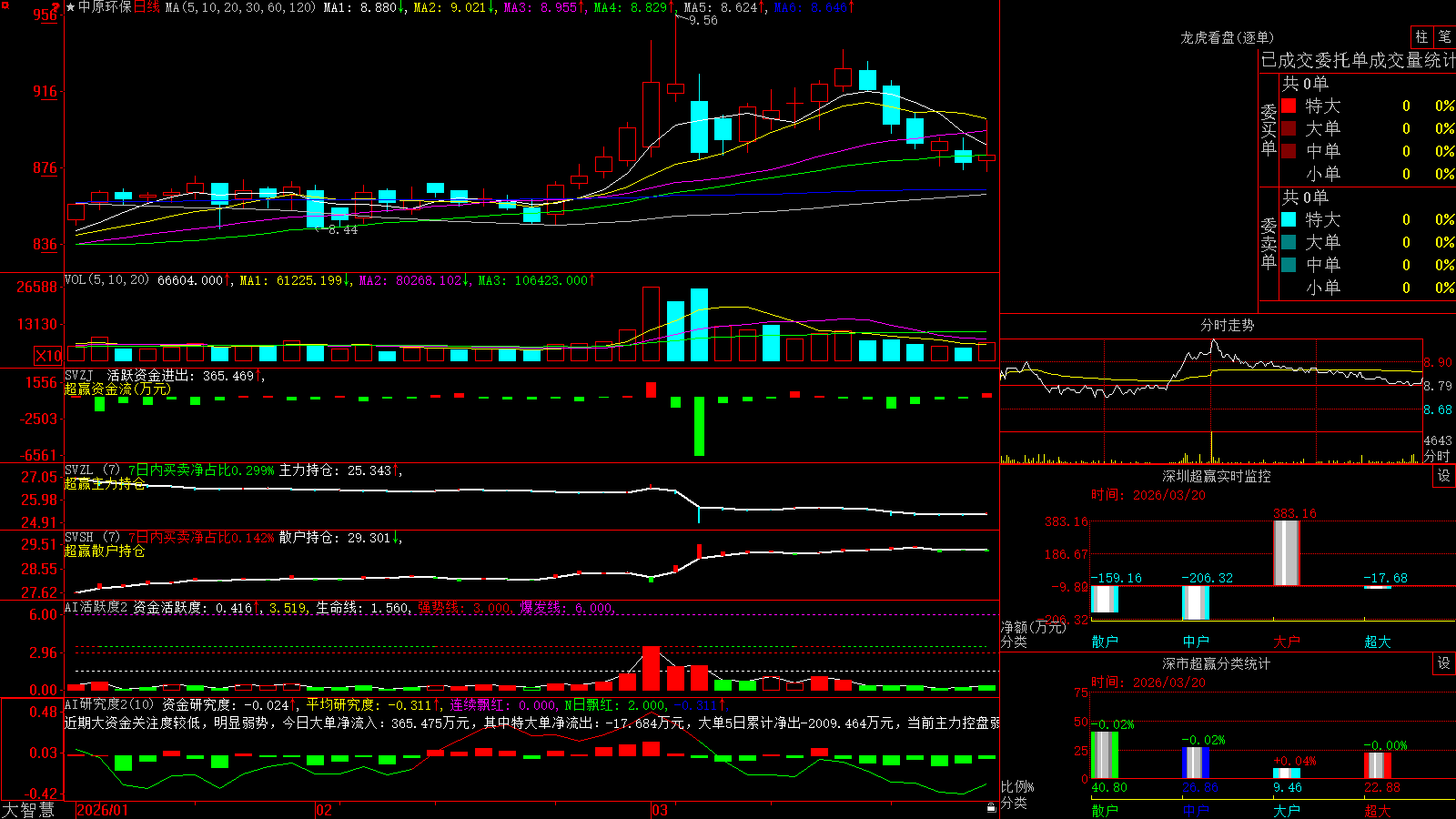The width and height of the screenshot is (1456, 819).
Task: Select the AI活跃度2 indicator title
Action: 96,607
